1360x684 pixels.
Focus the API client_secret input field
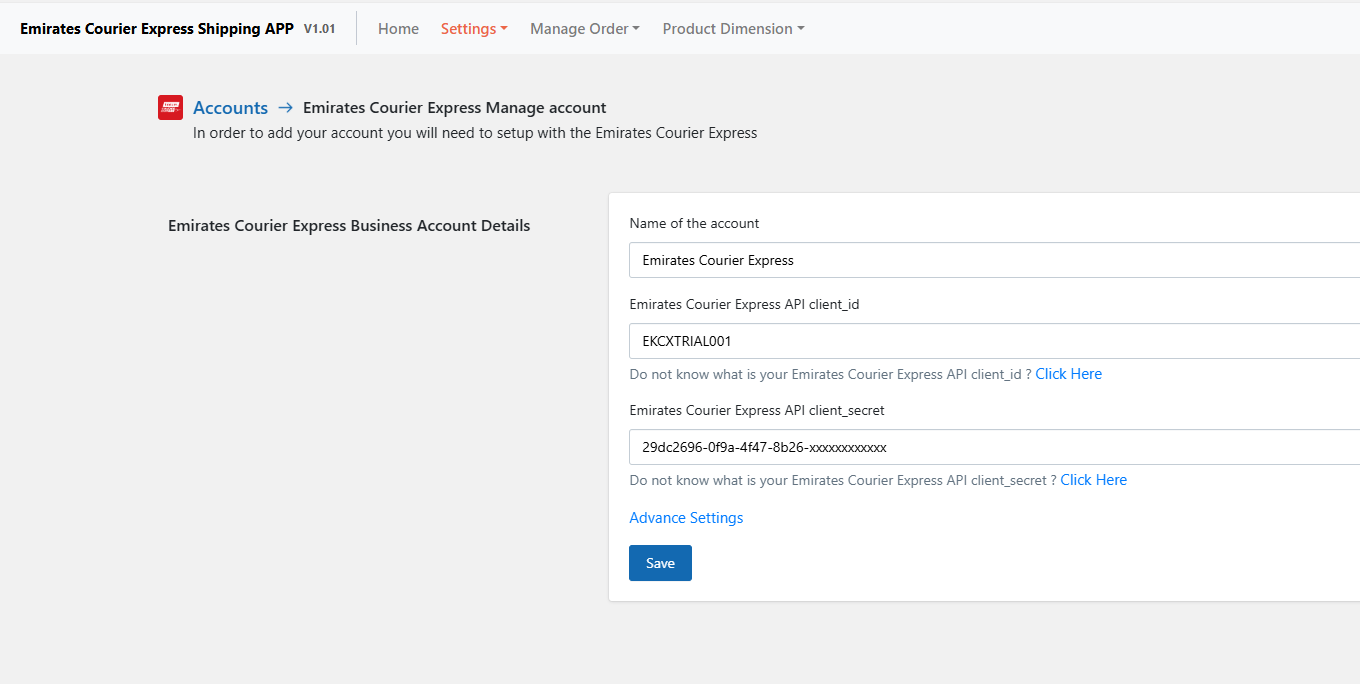[994, 447]
